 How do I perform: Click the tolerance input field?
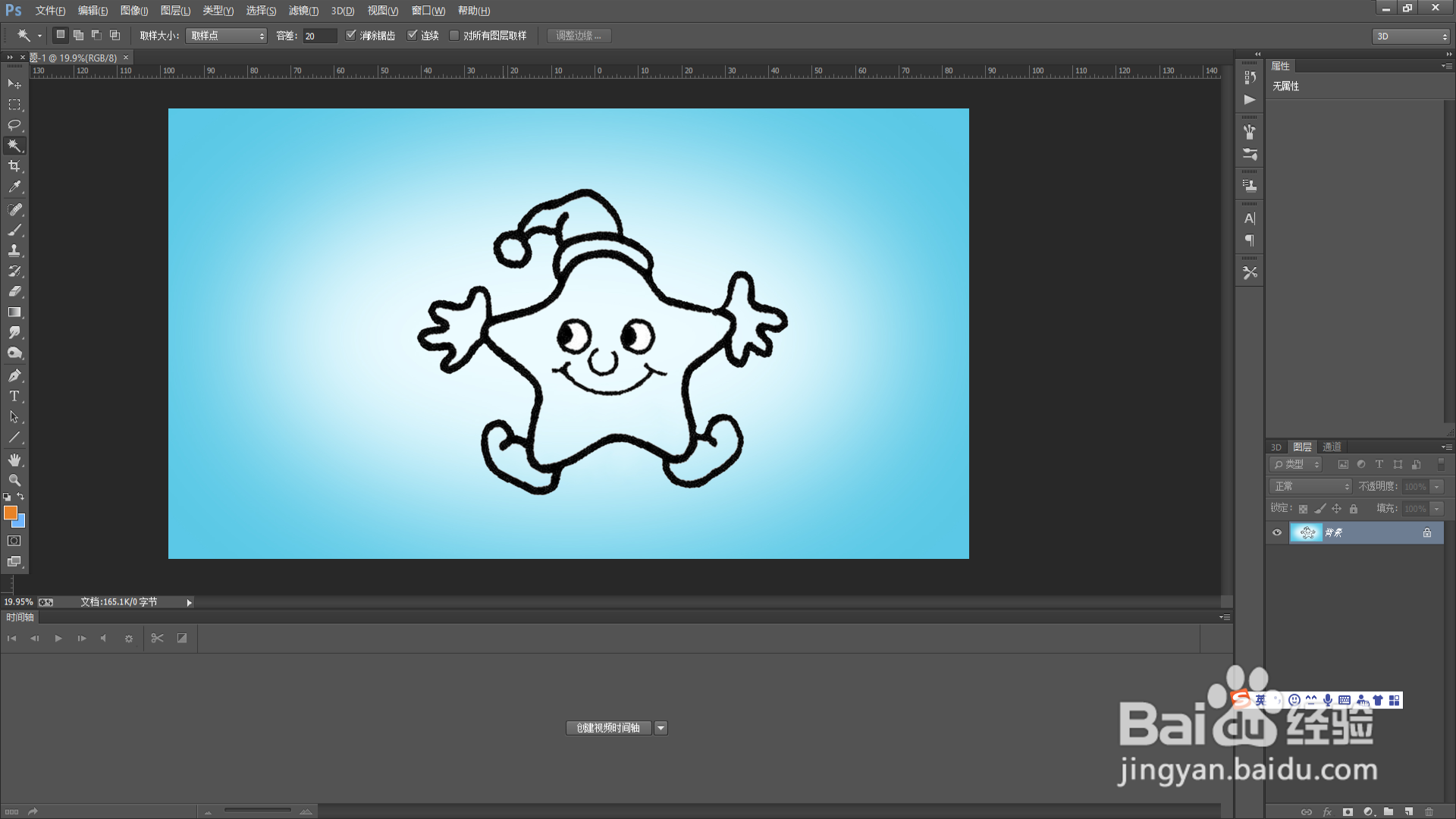point(319,36)
